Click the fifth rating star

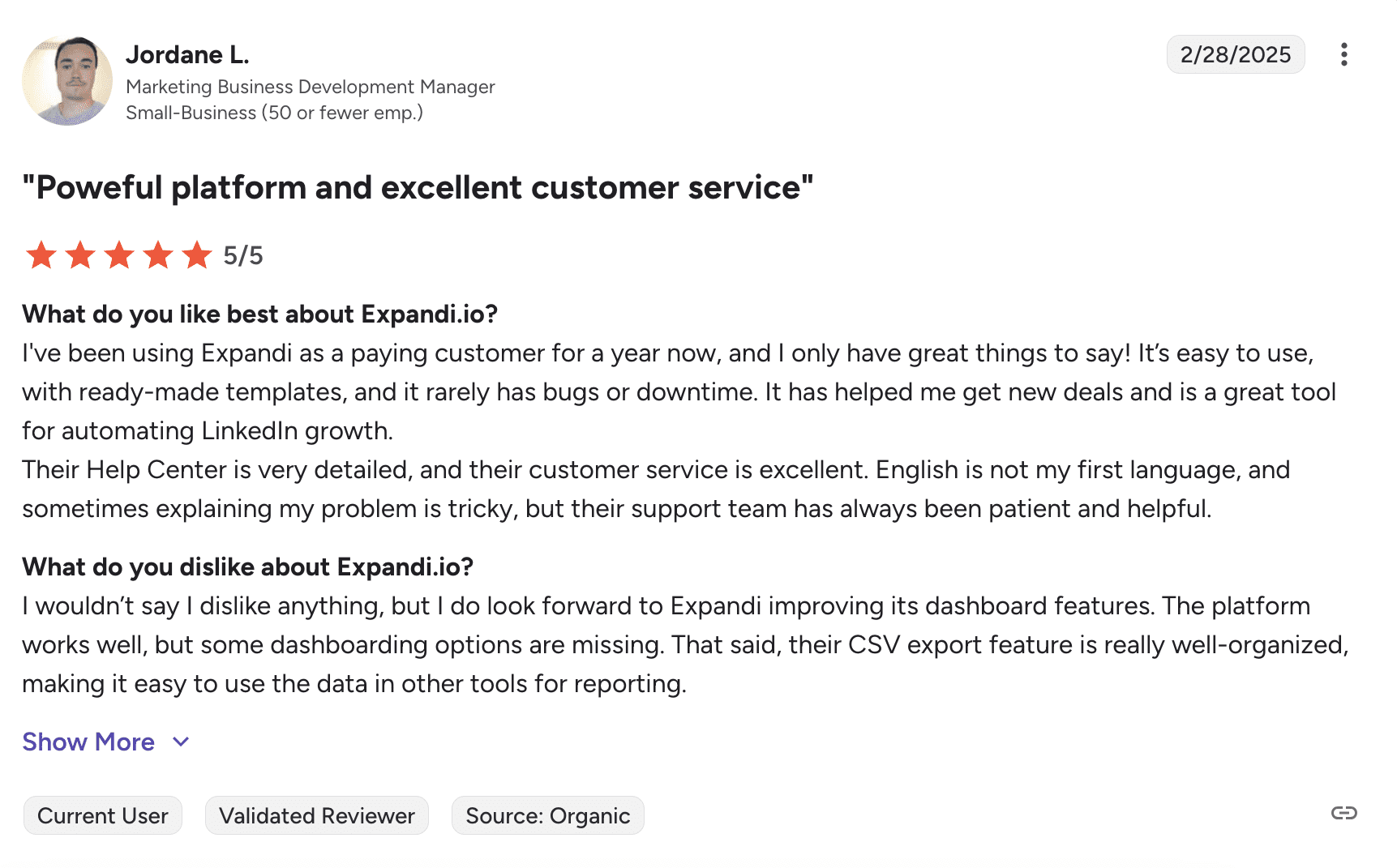coord(197,255)
